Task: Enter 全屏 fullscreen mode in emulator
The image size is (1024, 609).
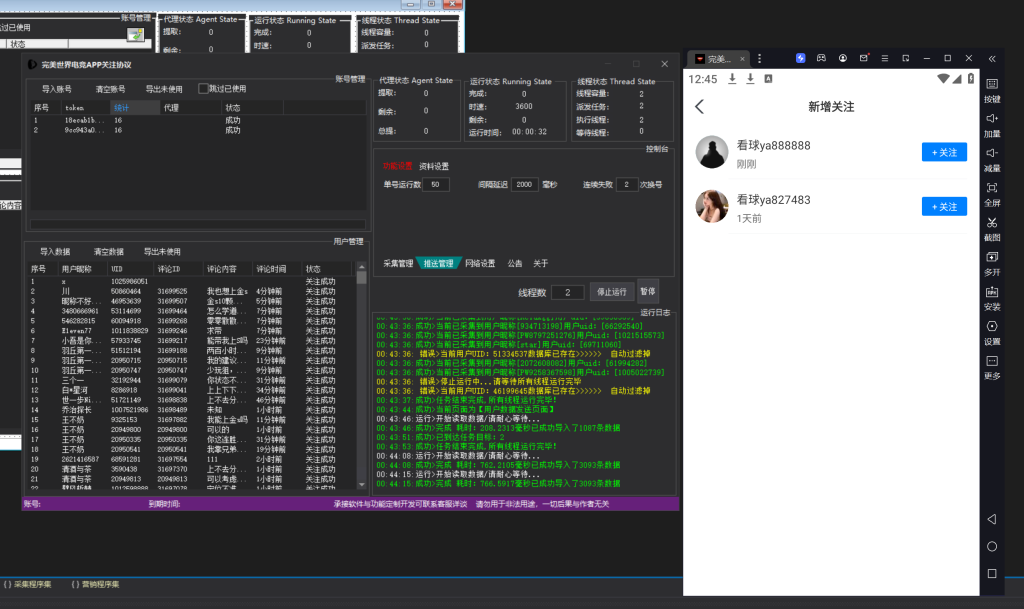Action: click(x=992, y=192)
